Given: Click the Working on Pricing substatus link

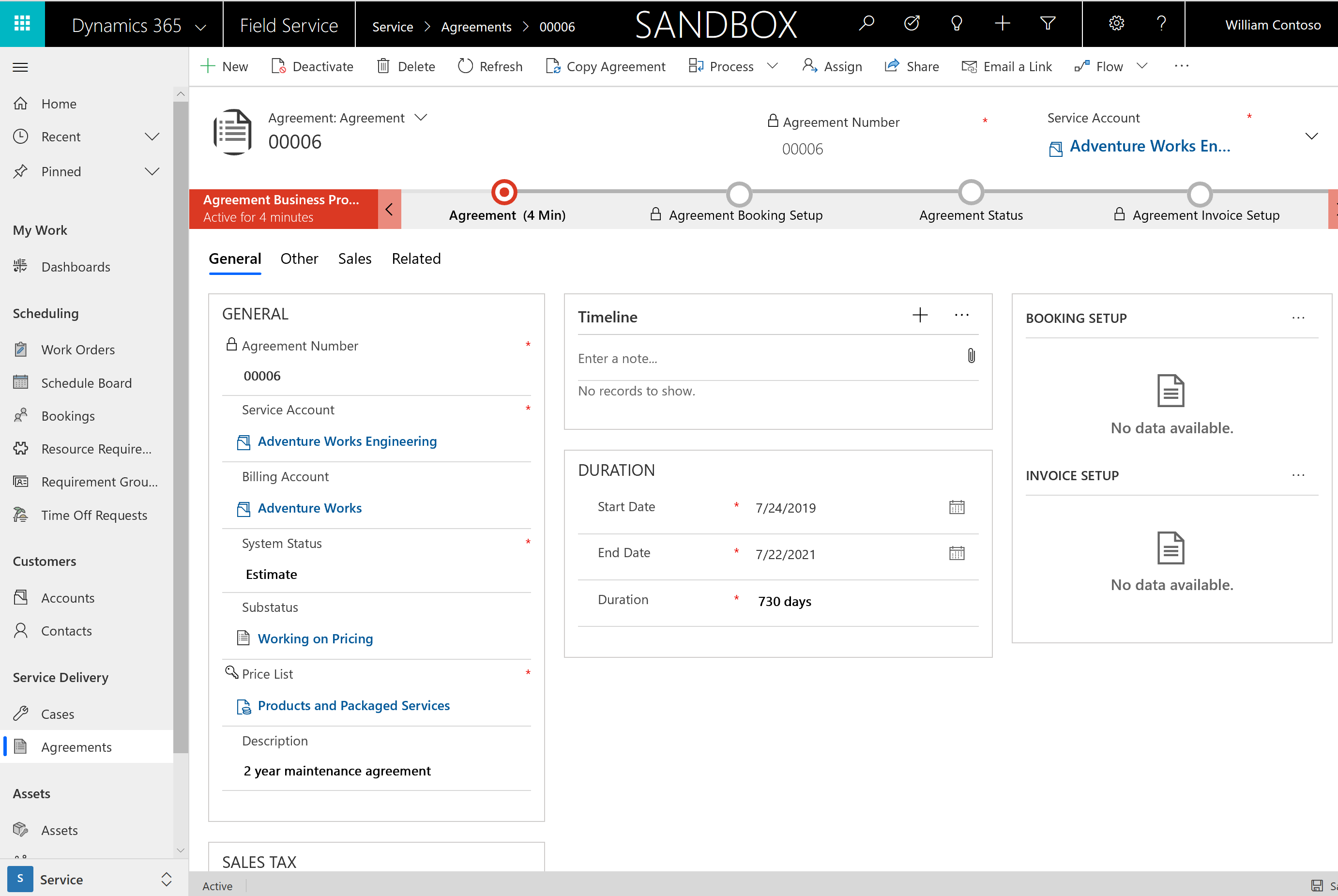Looking at the screenshot, I should click(315, 638).
